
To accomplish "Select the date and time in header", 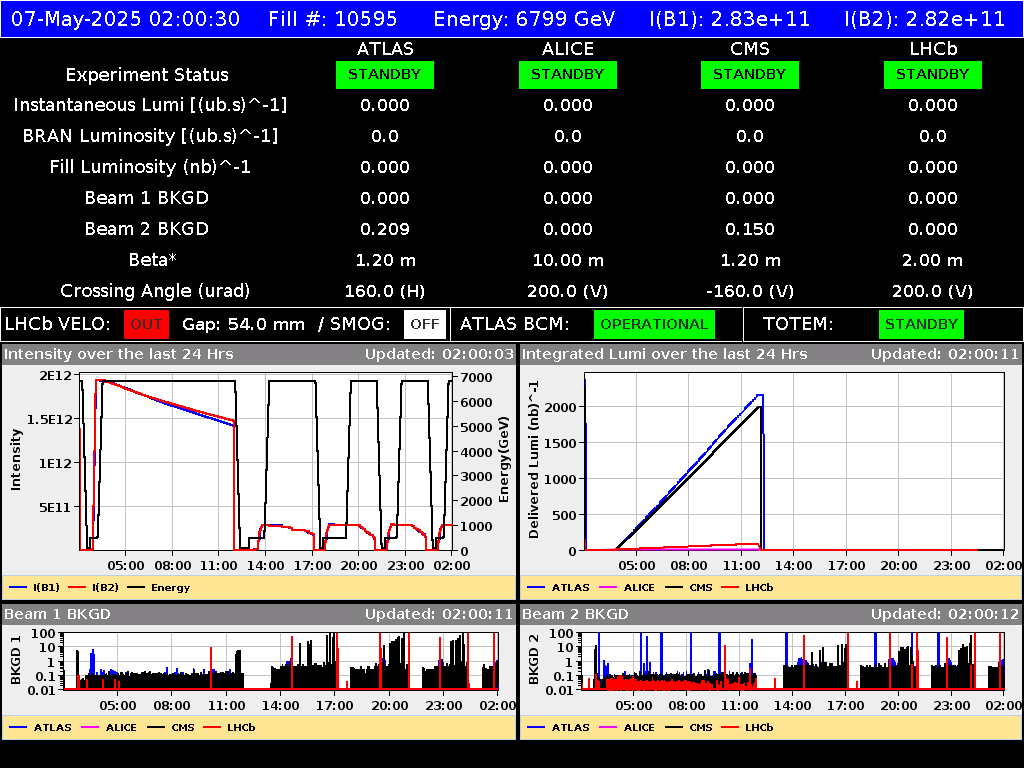I will click(125, 18).
